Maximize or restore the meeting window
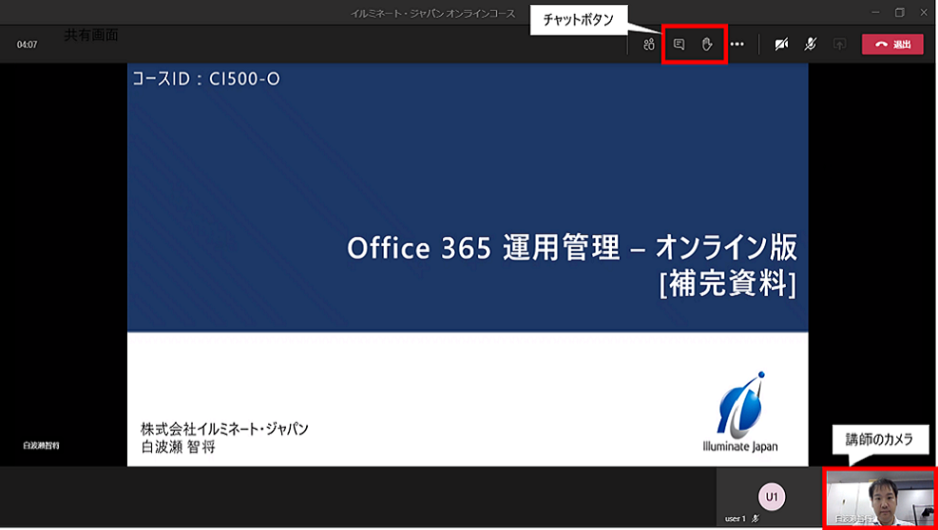This screenshot has height=530, width=938. pos(900,13)
